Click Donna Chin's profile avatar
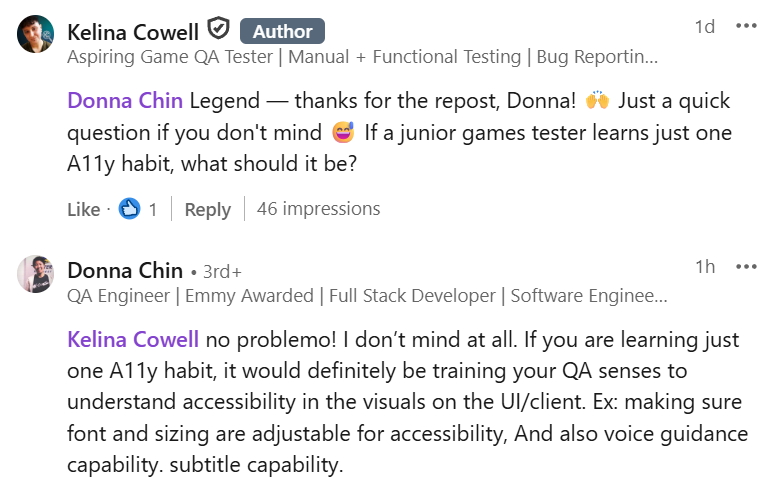Viewport: 782px width, 496px height. click(35, 273)
